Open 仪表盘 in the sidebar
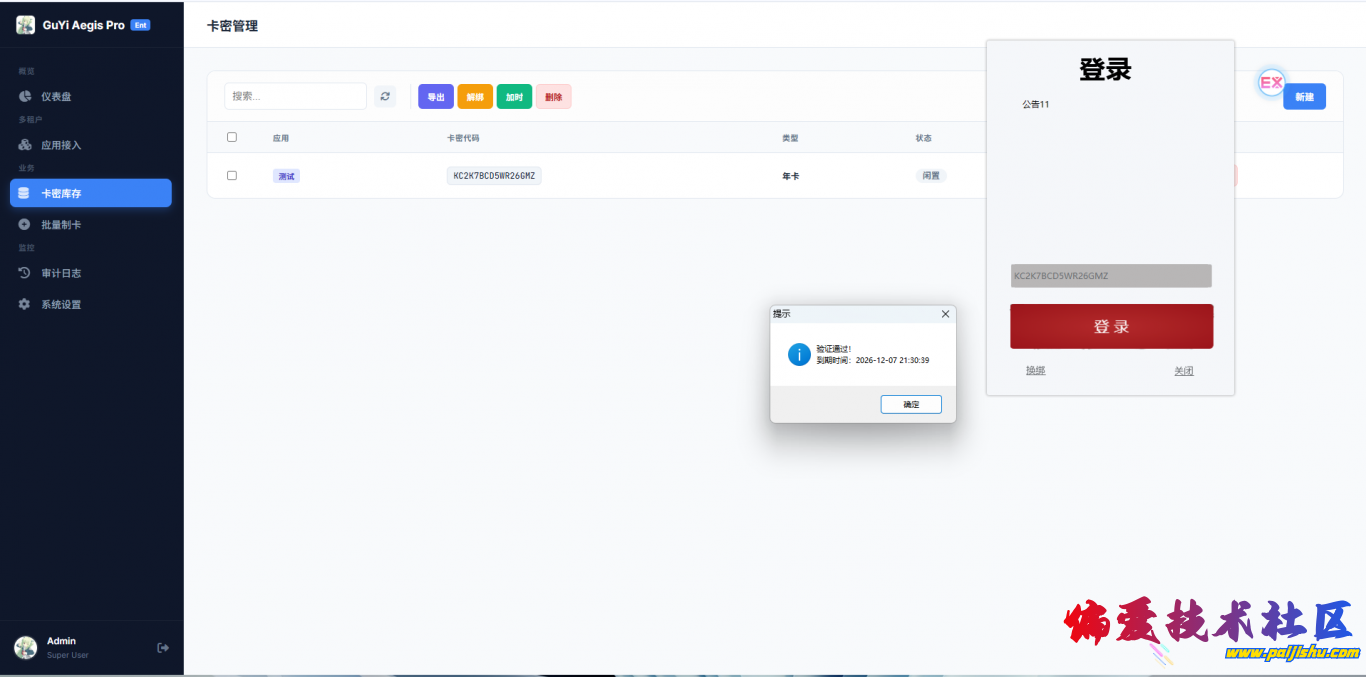The height and width of the screenshot is (677, 1366). click(x=56, y=96)
